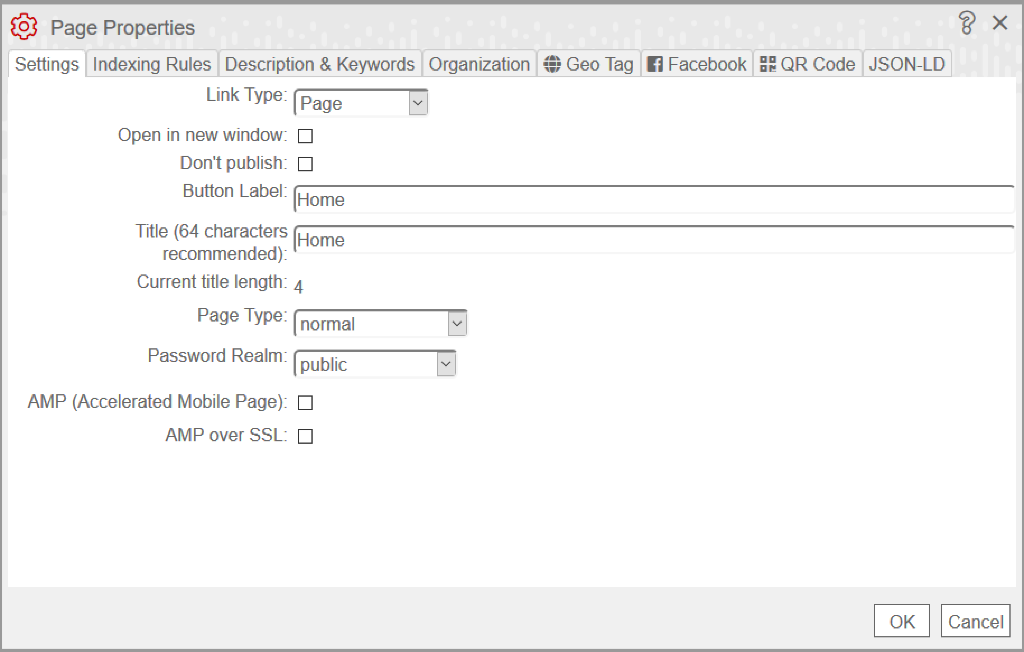Screen dimensions: 1024x652
Task: Switch to the Settings tab
Action: (47, 64)
